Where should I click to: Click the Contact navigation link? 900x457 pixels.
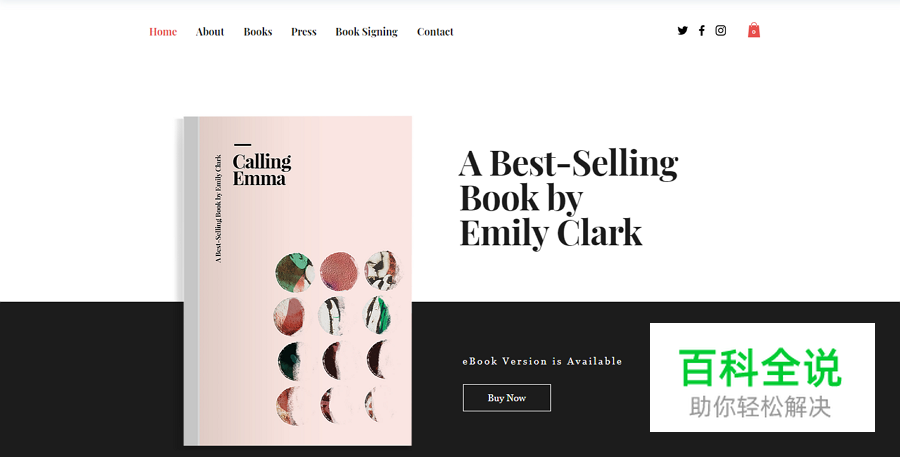click(x=435, y=32)
